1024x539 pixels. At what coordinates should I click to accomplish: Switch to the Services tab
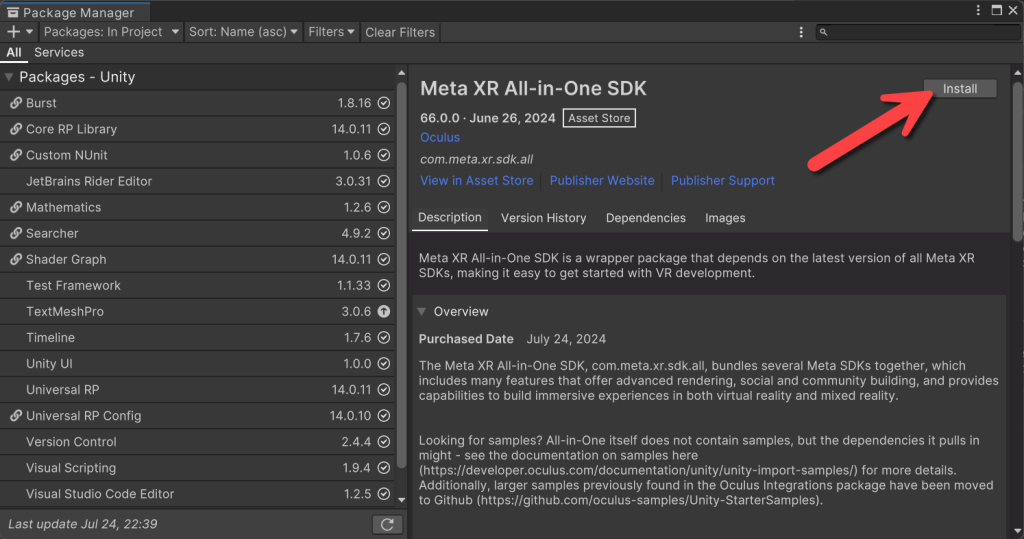click(x=59, y=52)
